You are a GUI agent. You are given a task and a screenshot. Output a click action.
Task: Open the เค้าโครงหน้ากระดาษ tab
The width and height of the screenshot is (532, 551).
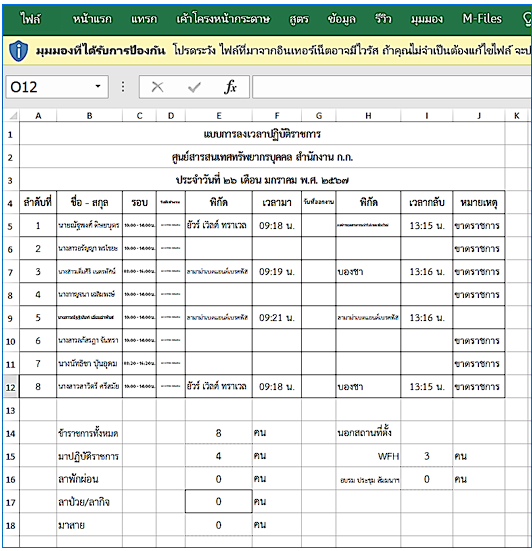coord(223,19)
